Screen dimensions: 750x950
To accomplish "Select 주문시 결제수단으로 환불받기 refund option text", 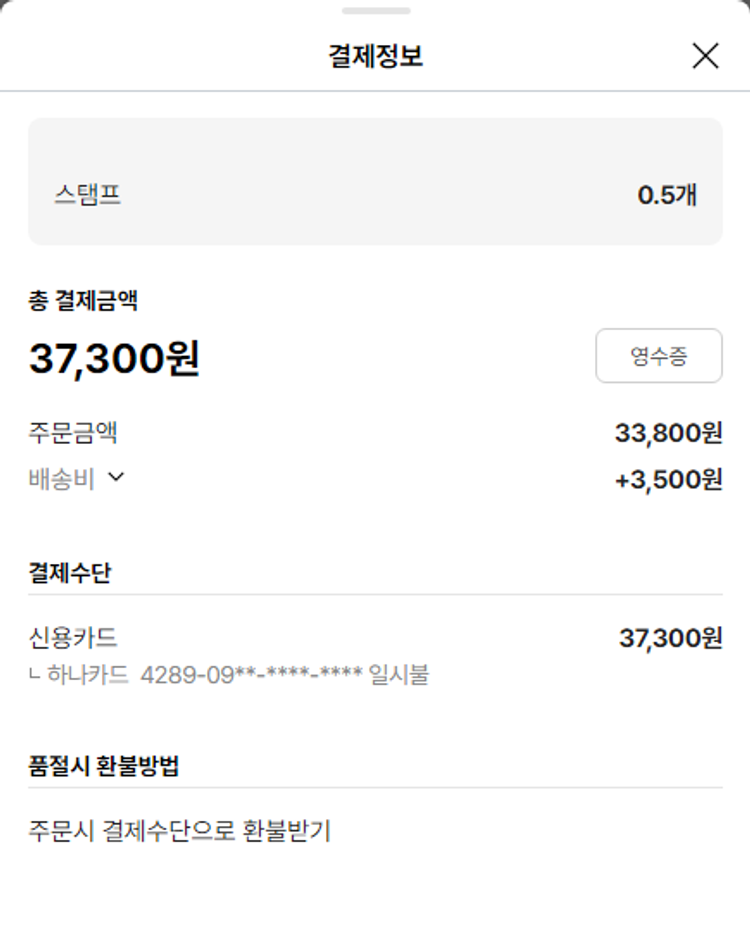I will [x=180, y=830].
